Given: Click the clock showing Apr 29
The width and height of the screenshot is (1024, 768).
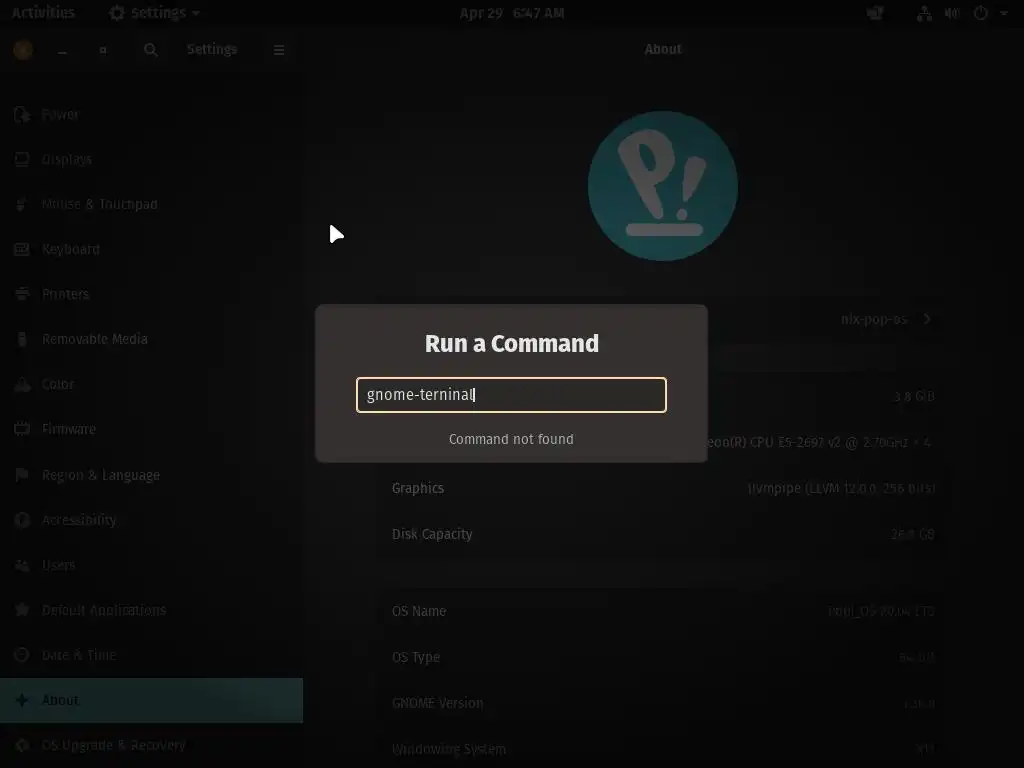Looking at the screenshot, I should pos(511,13).
